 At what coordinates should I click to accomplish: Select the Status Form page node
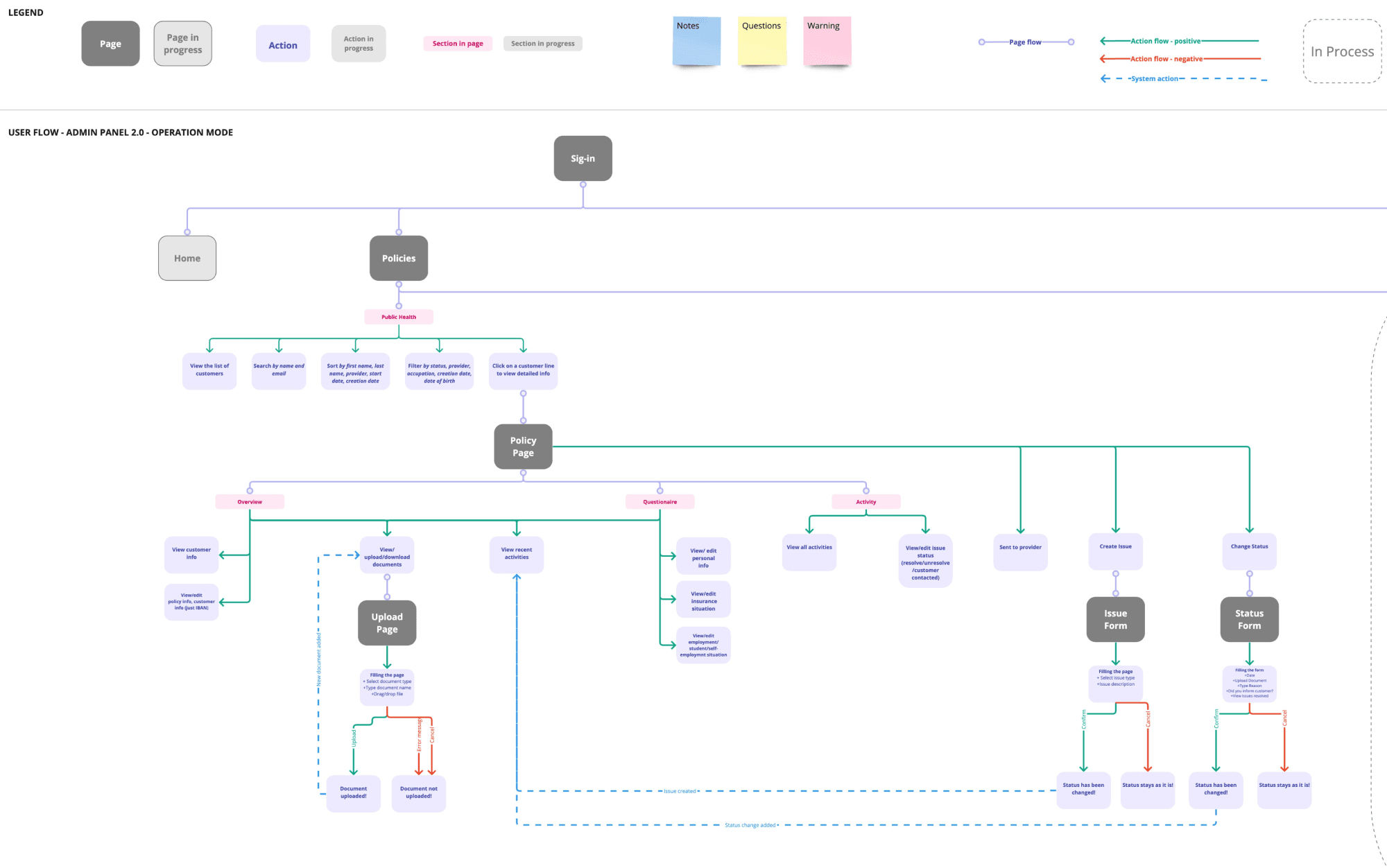tap(1249, 619)
